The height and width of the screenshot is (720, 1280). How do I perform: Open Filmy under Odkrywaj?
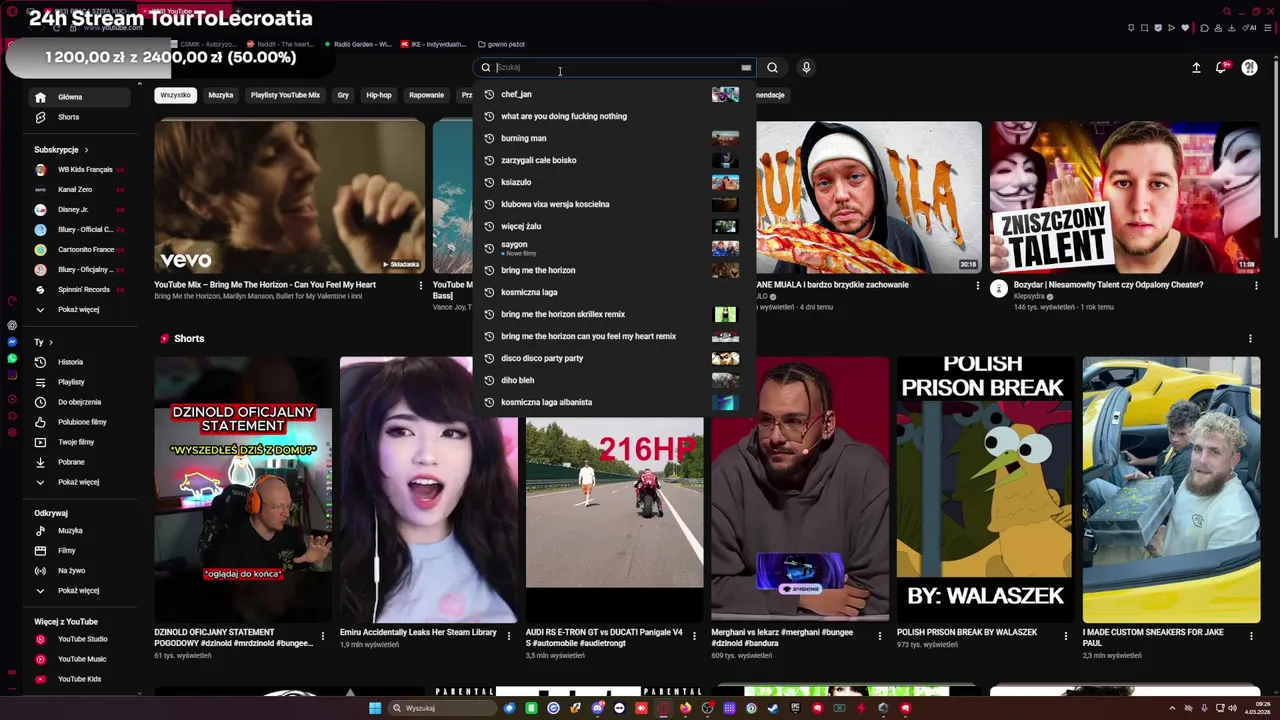pyautogui.click(x=79, y=551)
